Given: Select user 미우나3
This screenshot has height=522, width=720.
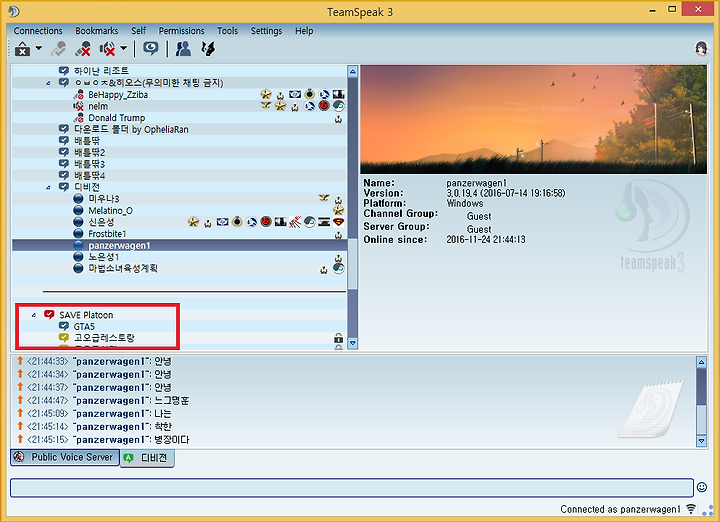Looking at the screenshot, I should point(104,199).
